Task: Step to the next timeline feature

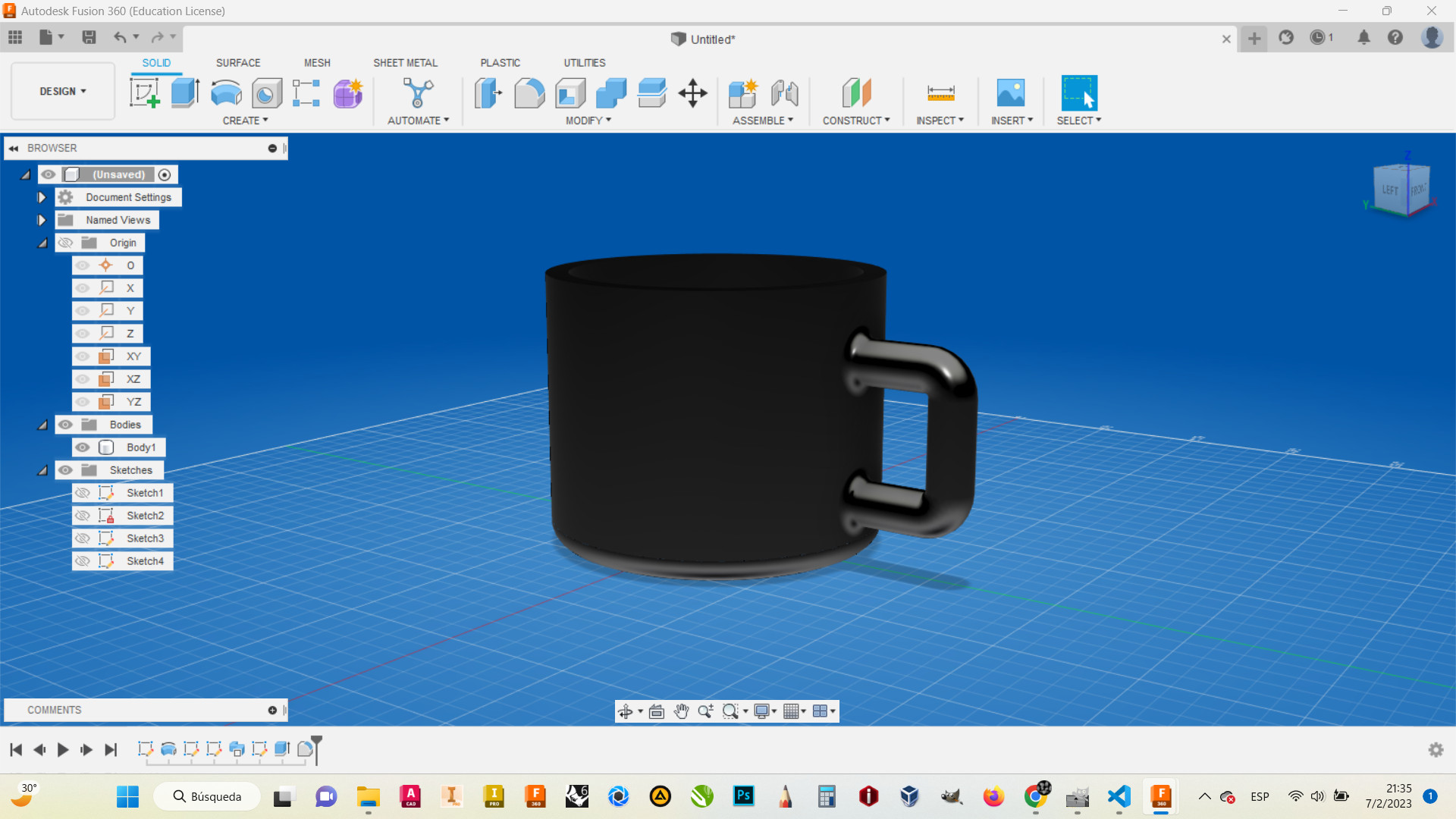Action: (x=86, y=750)
